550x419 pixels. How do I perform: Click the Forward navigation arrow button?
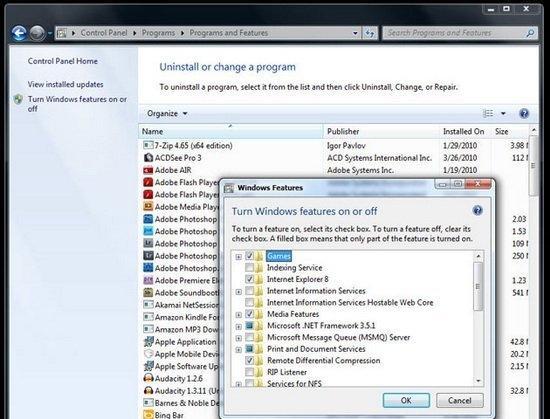(x=37, y=33)
